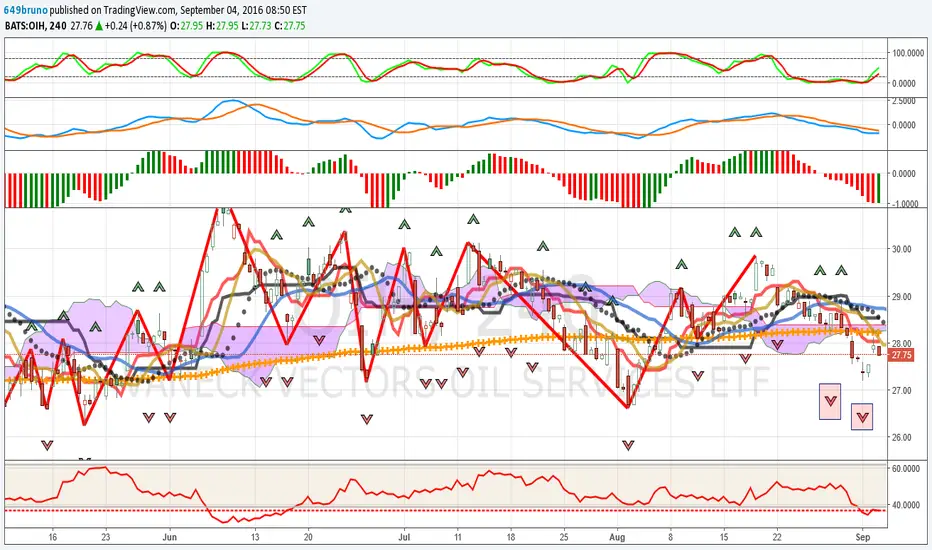Click the 240 timeframe interval label
This screenshot has width=932, height=550.
coord(58,26)
